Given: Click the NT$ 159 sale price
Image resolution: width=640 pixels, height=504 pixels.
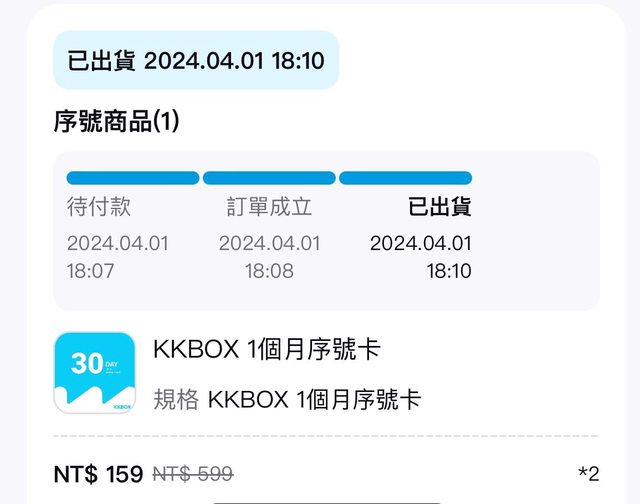Looking at the screenshot, I should [98, 474].
